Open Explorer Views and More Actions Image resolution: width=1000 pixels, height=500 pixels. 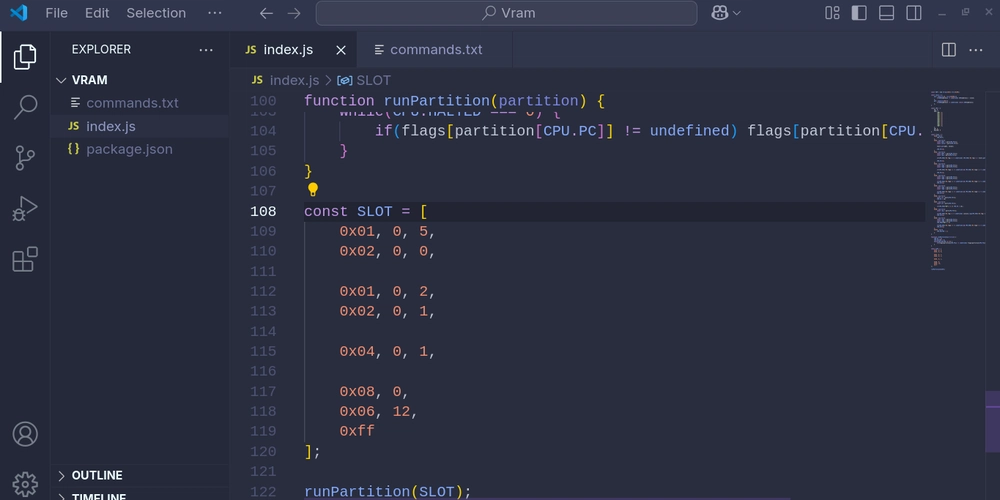click(x=206, y=50)
